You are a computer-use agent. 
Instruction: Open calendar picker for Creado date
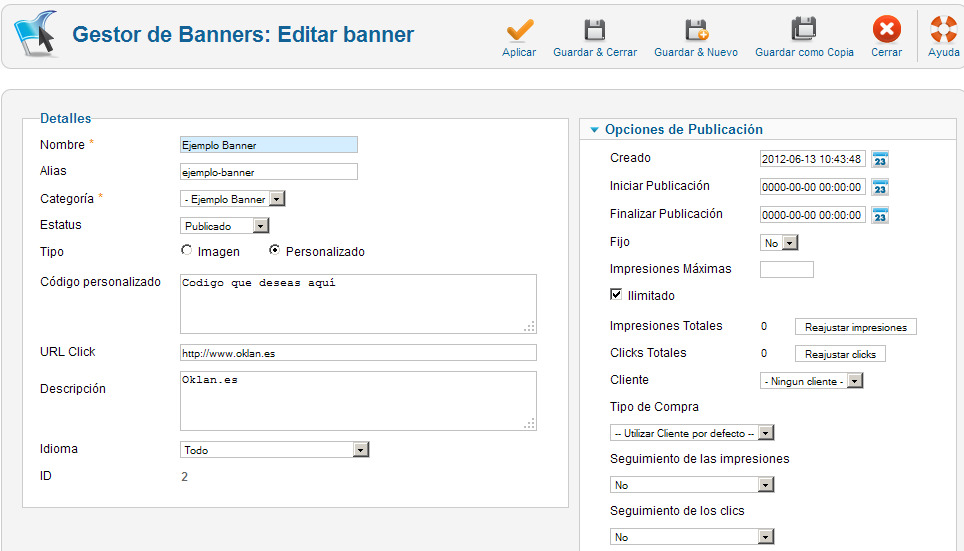pos(880,159)
